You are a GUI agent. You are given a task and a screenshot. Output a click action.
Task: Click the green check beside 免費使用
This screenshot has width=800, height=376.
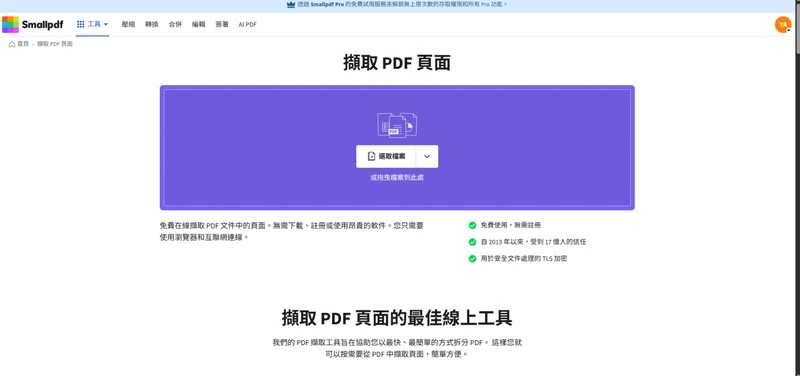click(x=472, y=225)
